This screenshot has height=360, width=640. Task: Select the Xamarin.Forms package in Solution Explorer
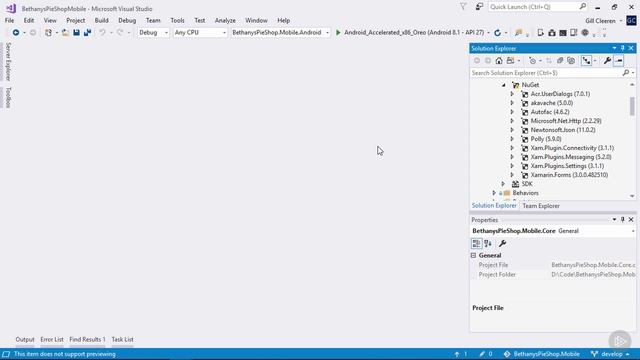coord(569,175)
